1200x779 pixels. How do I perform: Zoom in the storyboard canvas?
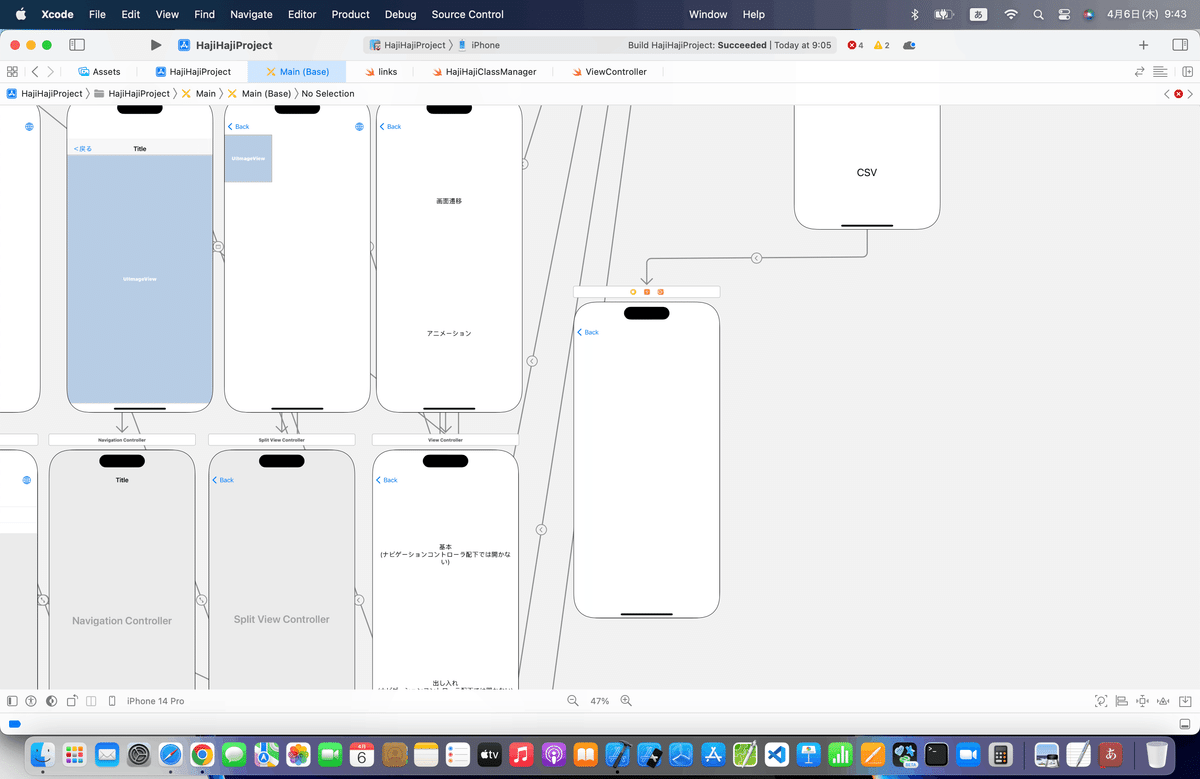(x=626, y=701)
